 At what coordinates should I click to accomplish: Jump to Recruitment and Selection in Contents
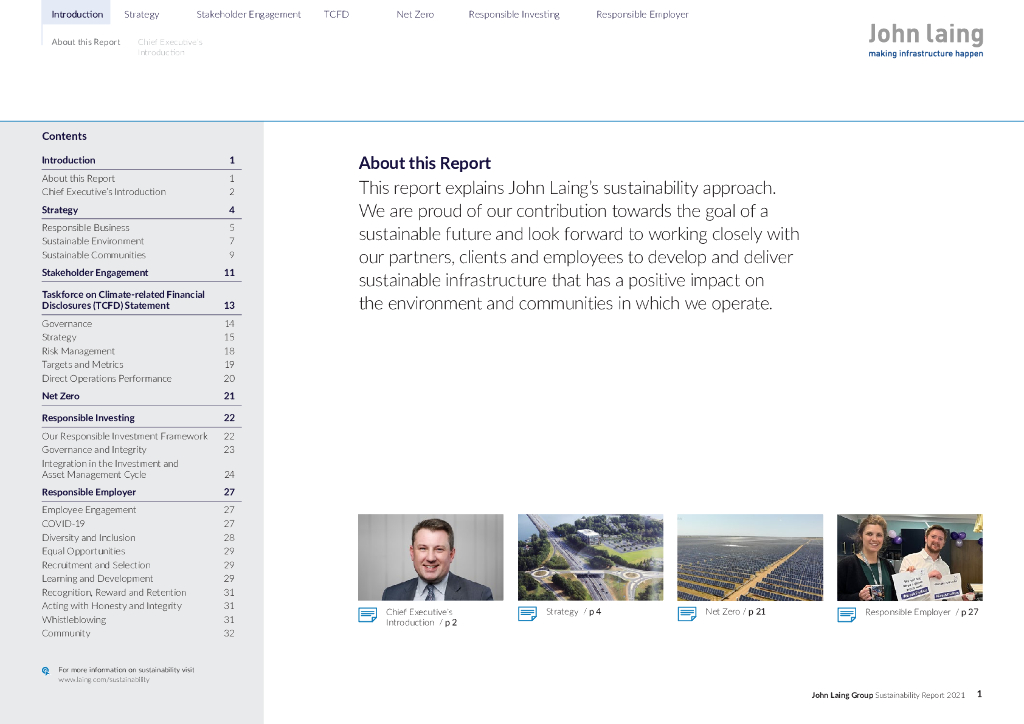pyautogui.click(x=138, y=565)
